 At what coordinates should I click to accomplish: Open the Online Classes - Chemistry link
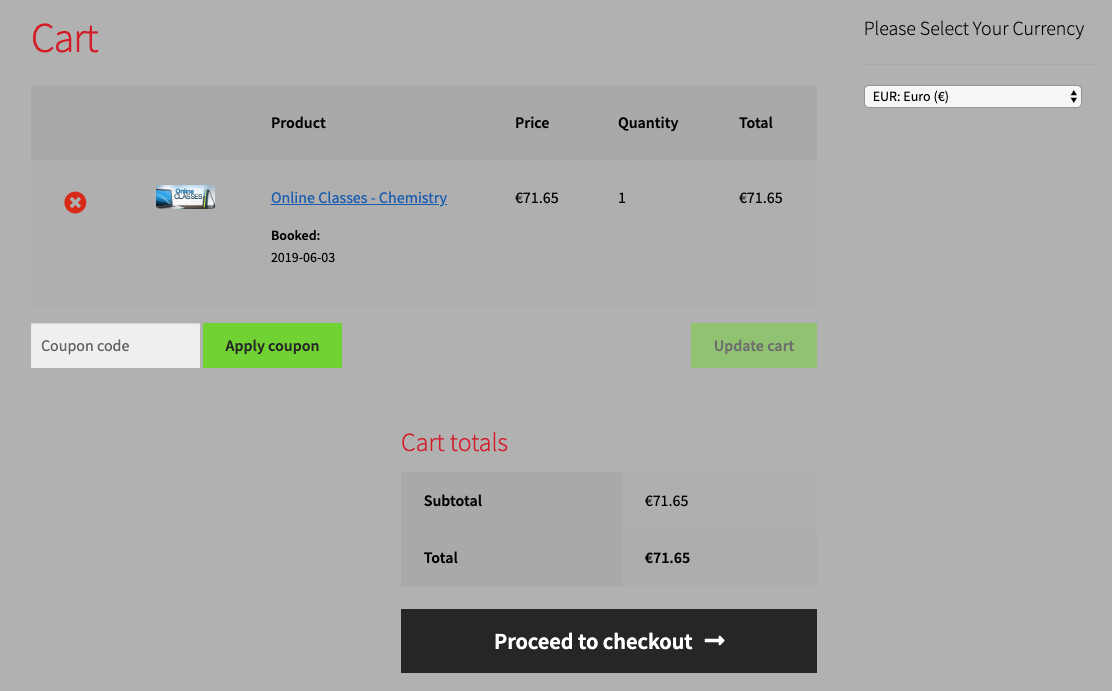click(358, 198)
